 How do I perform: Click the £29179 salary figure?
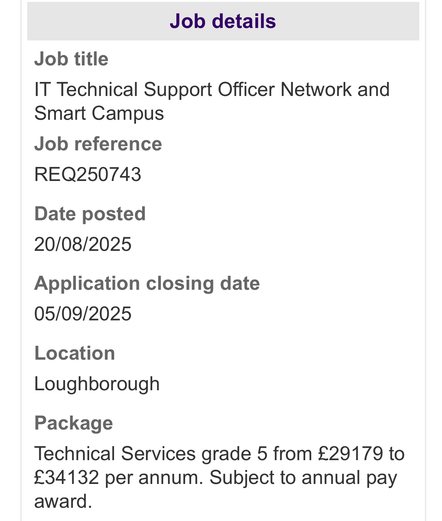coord(350,454)
